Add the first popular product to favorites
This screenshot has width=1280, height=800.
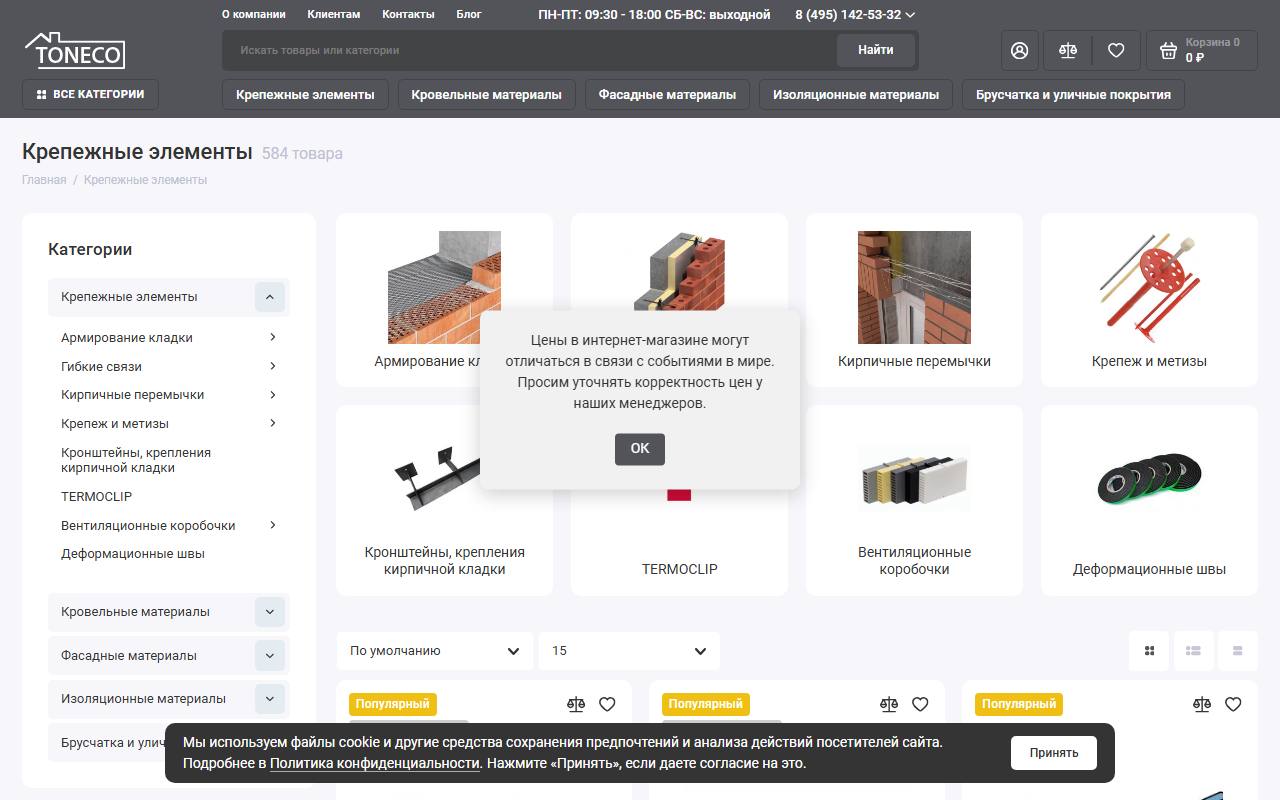click(607, 704)
